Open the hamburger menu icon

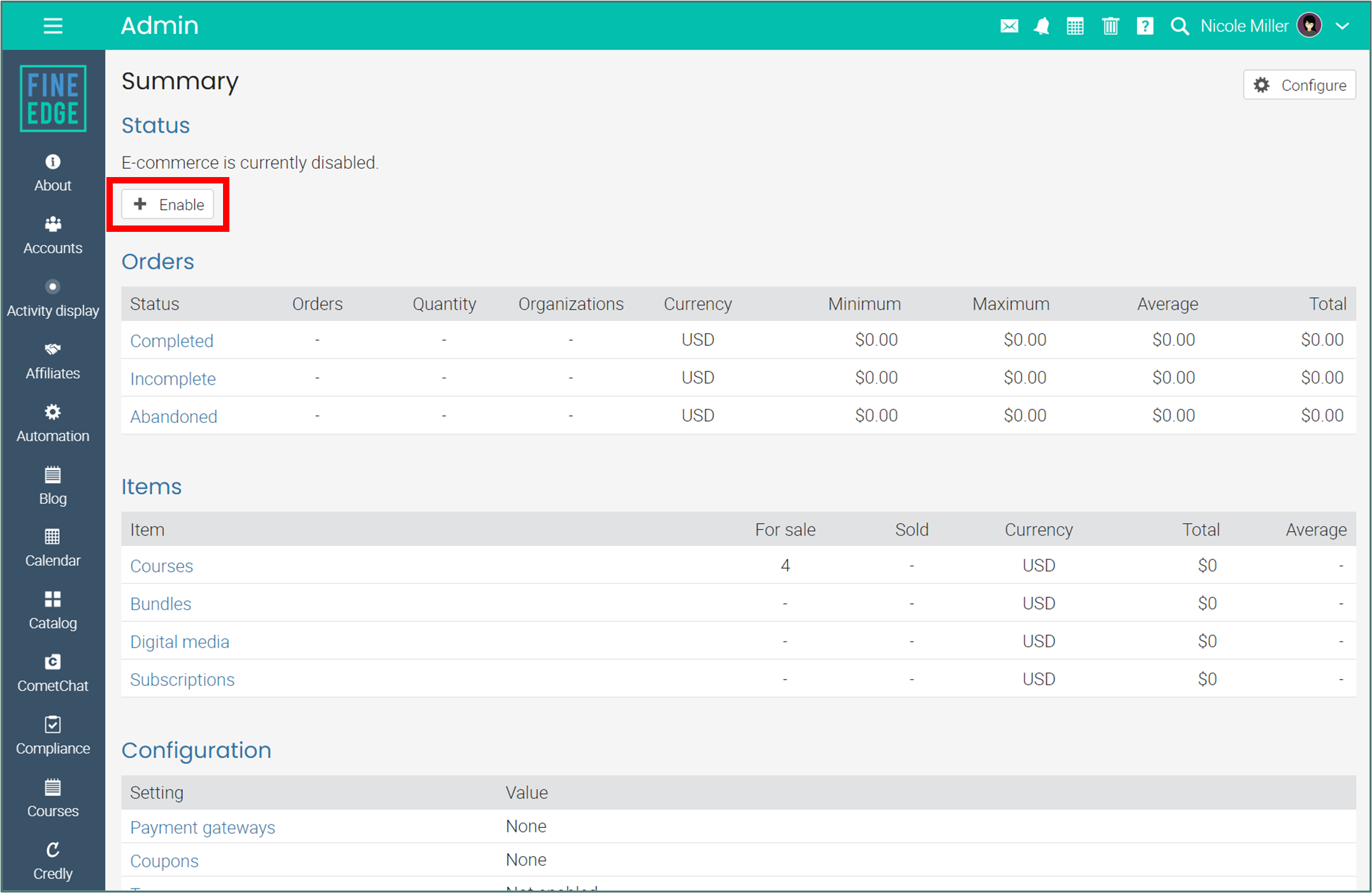pyautogui.click(x=53, y=26)
